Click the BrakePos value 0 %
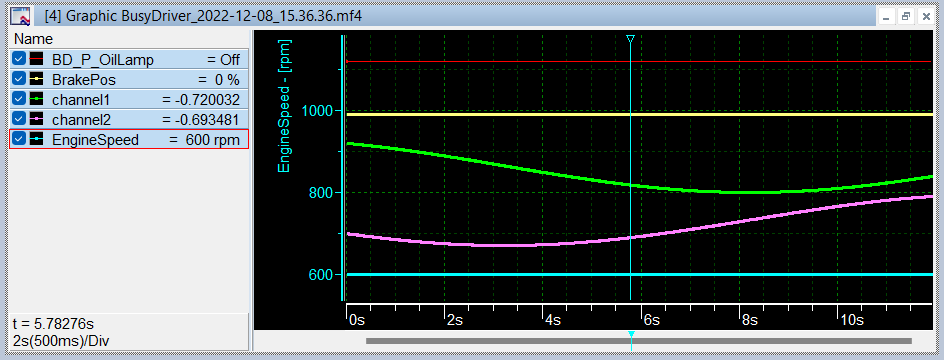Screen dimensions: 944x360 pyautogui.click(x=219, y=79)
